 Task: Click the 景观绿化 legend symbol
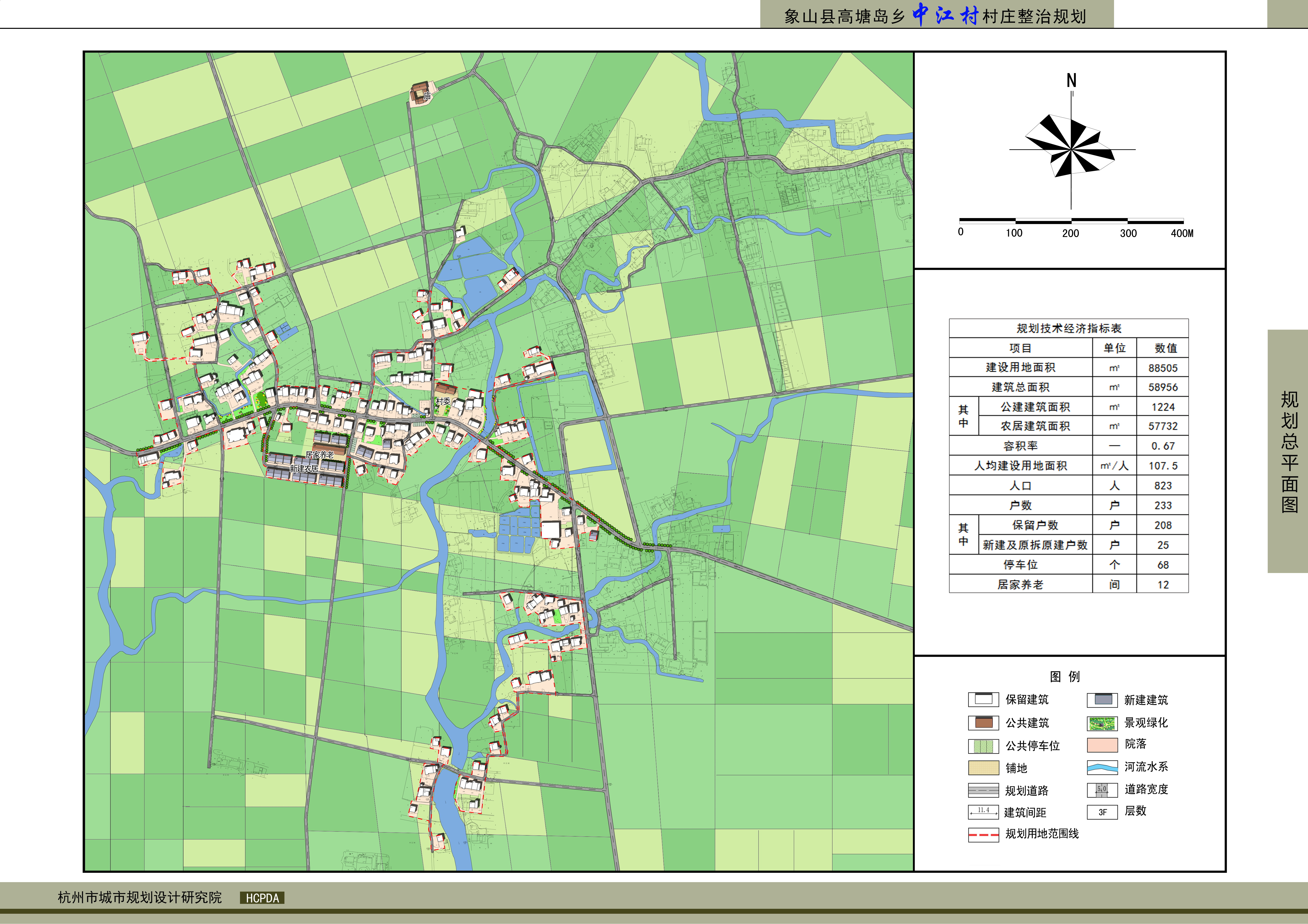click(1102, 724)
